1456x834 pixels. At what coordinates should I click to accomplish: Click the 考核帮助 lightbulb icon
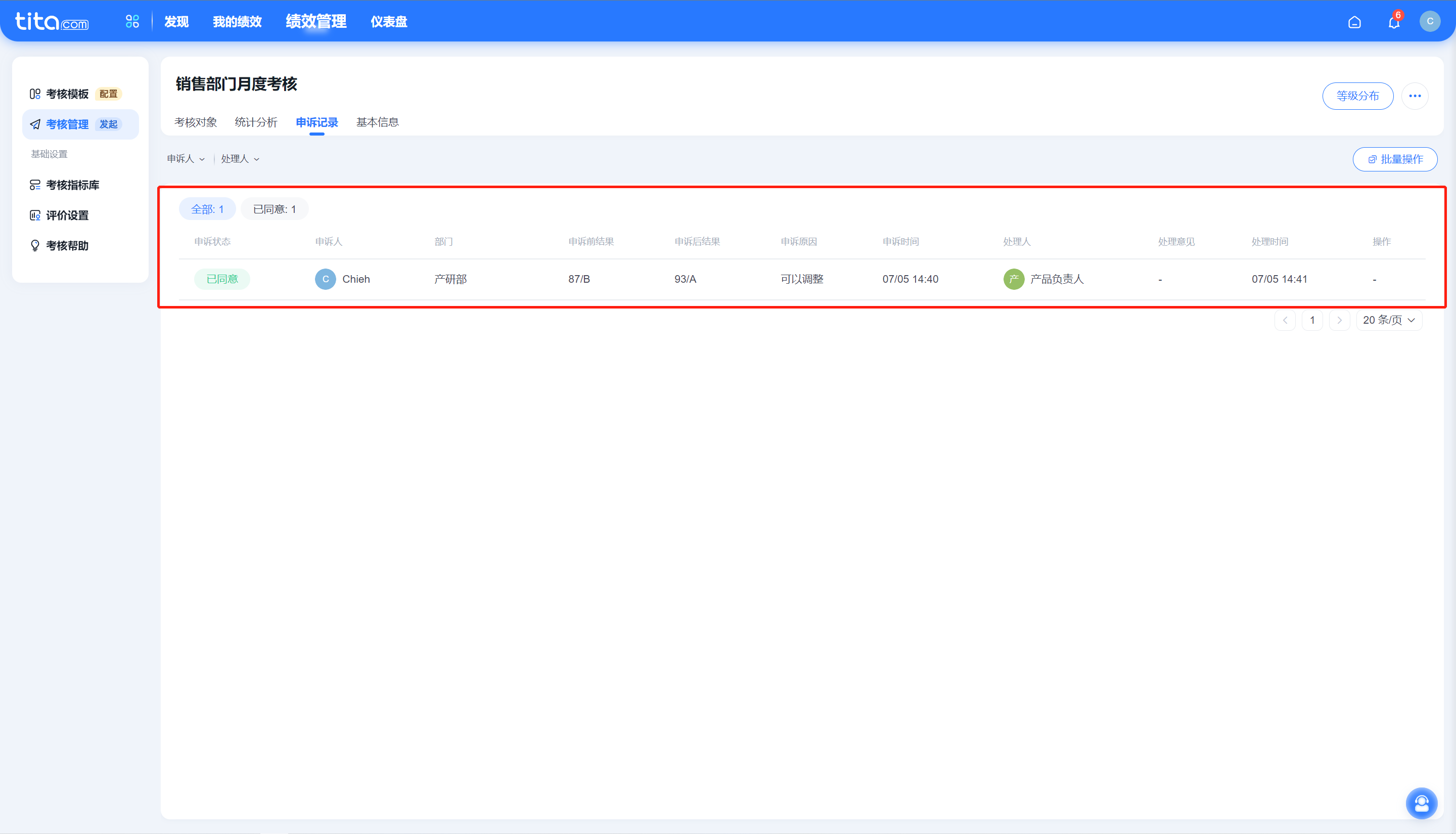click(35, 246)
